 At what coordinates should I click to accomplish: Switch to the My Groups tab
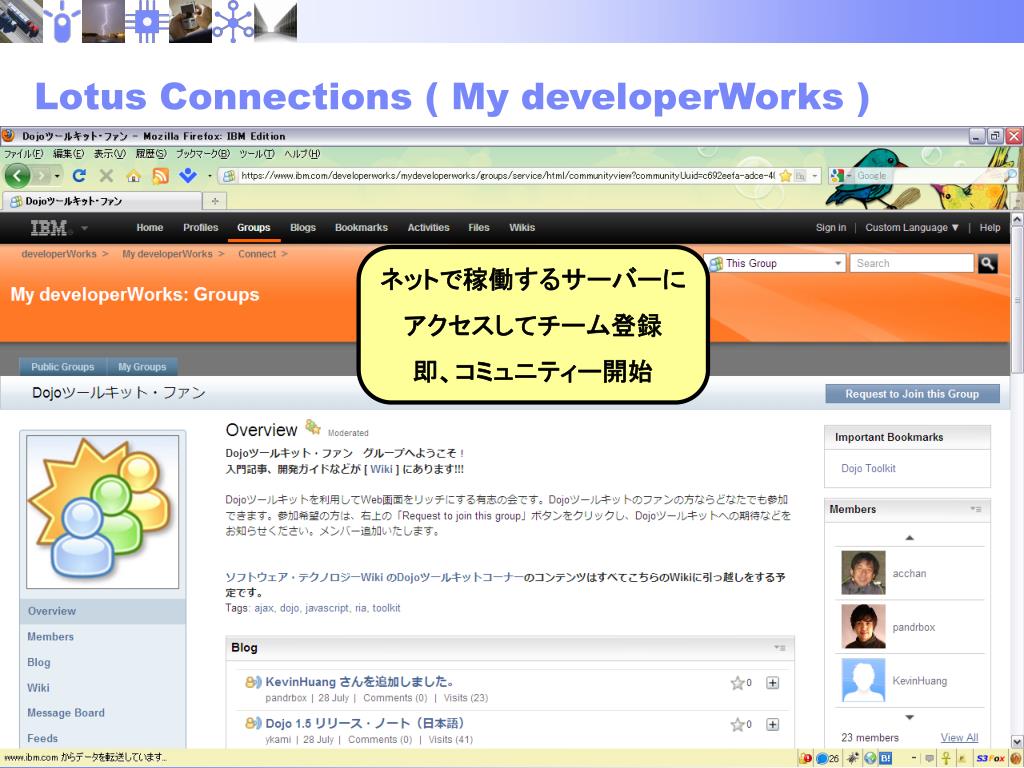tap(142, 367)
